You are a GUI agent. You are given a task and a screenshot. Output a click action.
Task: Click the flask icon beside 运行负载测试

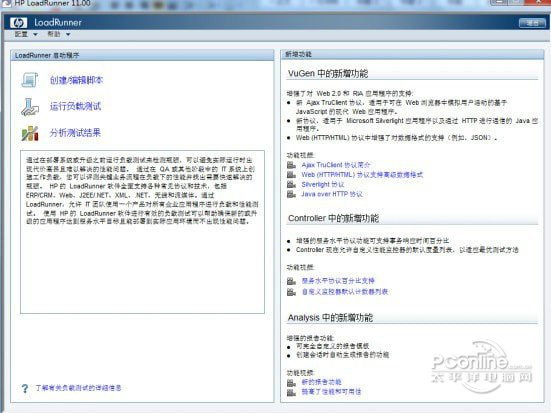pyautogui.click(x=30, y=107)
